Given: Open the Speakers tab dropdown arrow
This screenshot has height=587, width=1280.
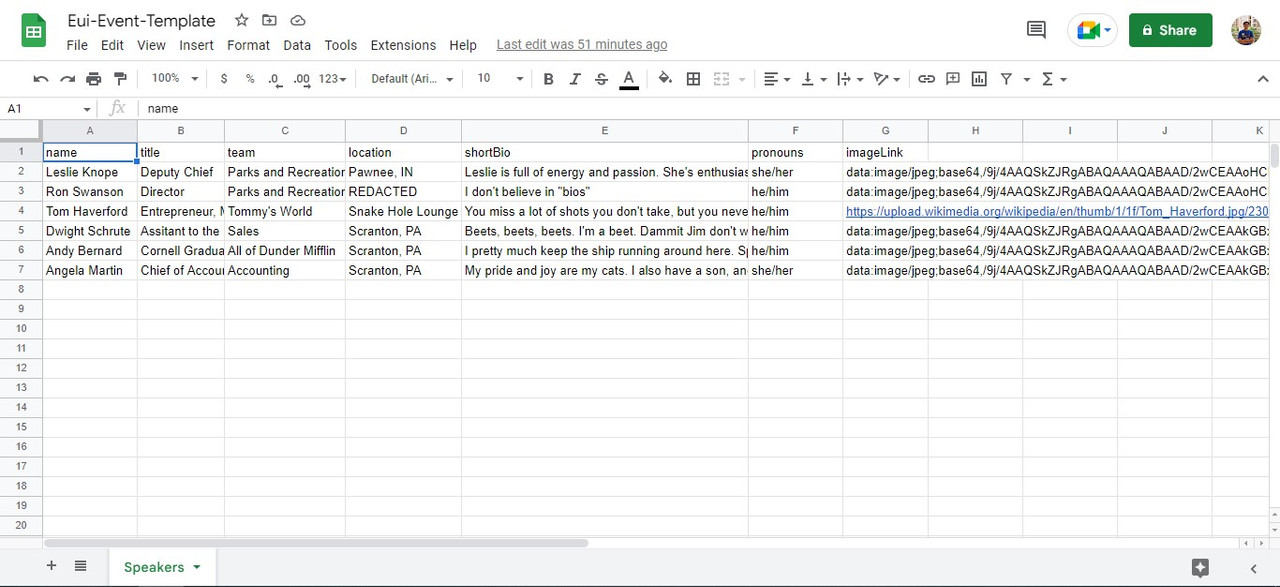Looking at the screenshot, I should (197, 567).
